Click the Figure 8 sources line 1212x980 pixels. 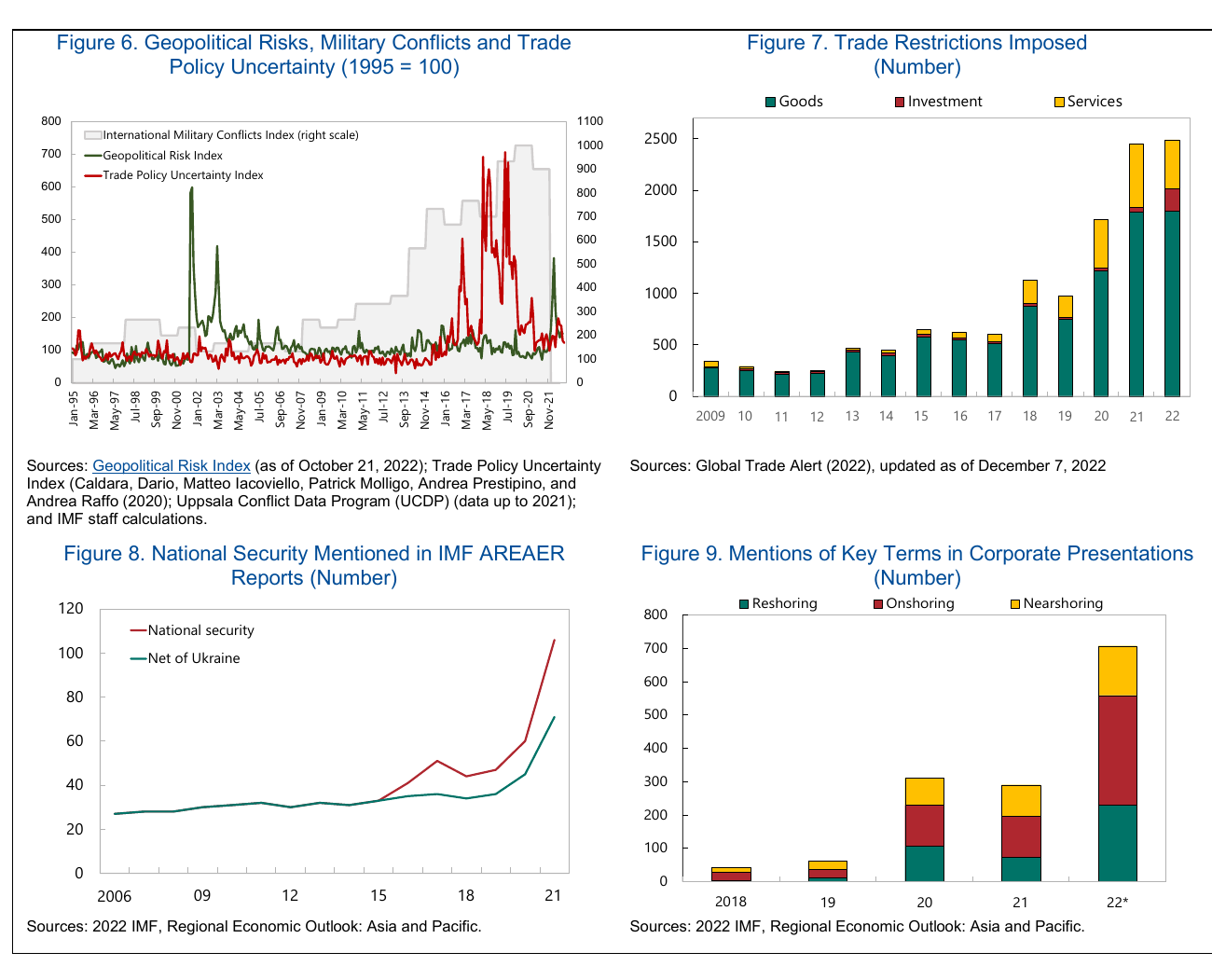coord(254,926)
